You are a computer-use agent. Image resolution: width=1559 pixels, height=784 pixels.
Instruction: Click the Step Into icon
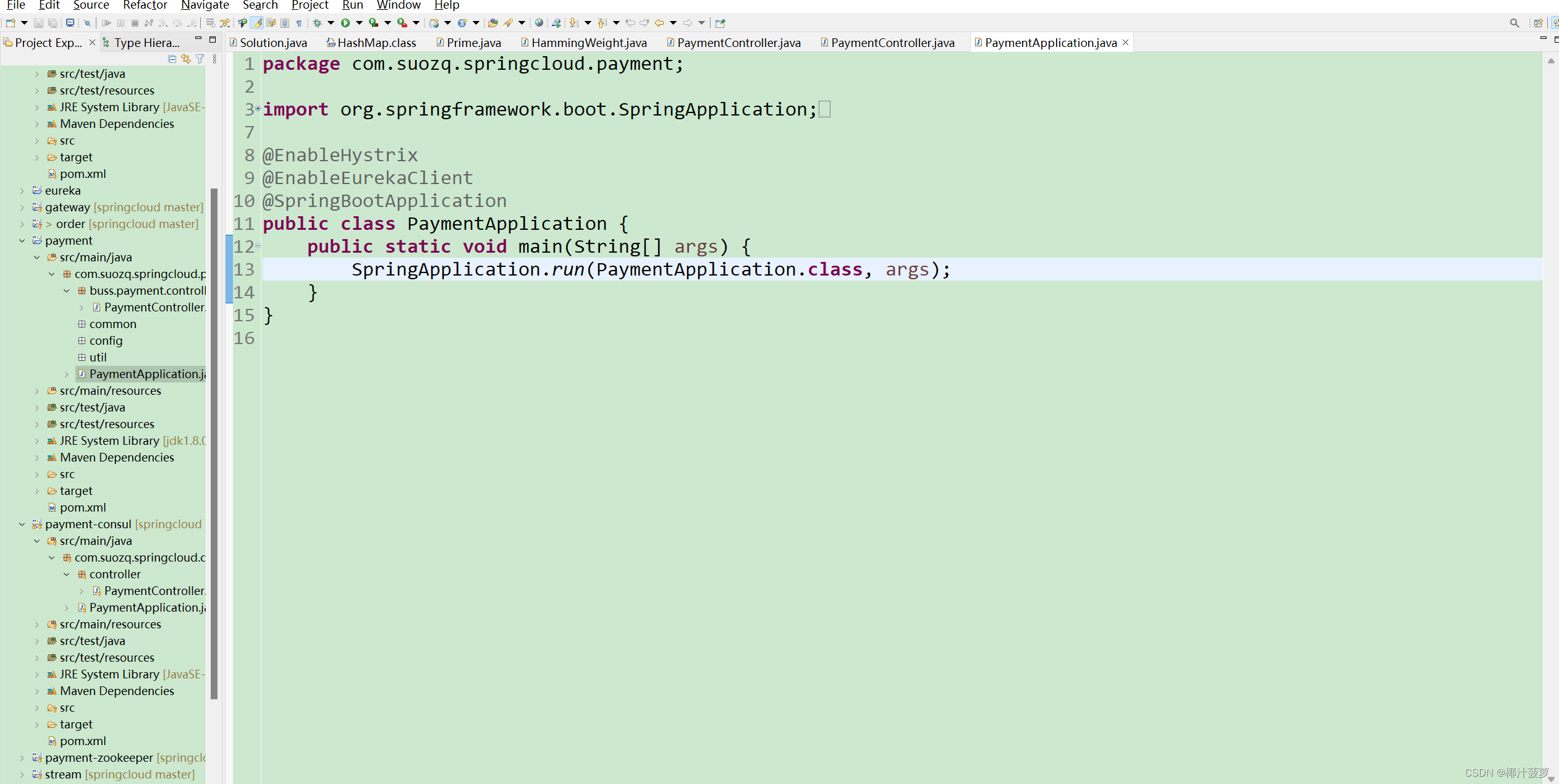coord(163,23)
